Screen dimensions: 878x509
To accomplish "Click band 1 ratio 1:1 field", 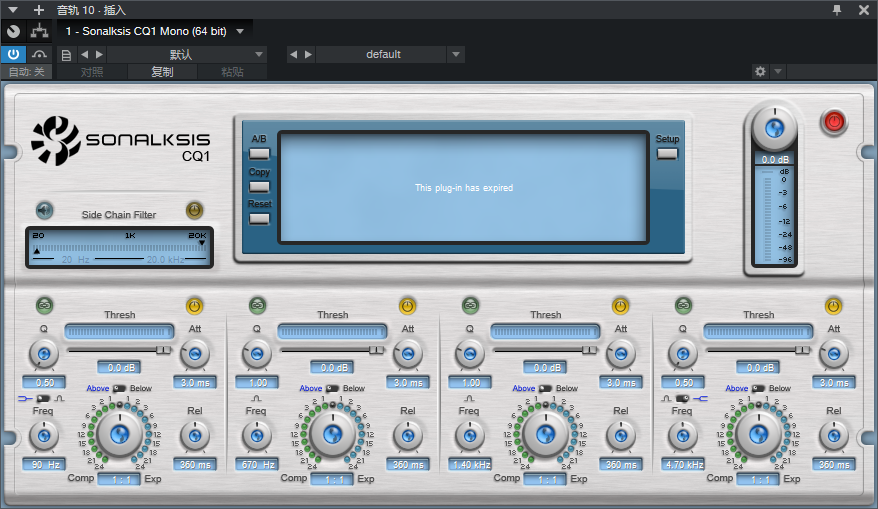I will (119, 479).
